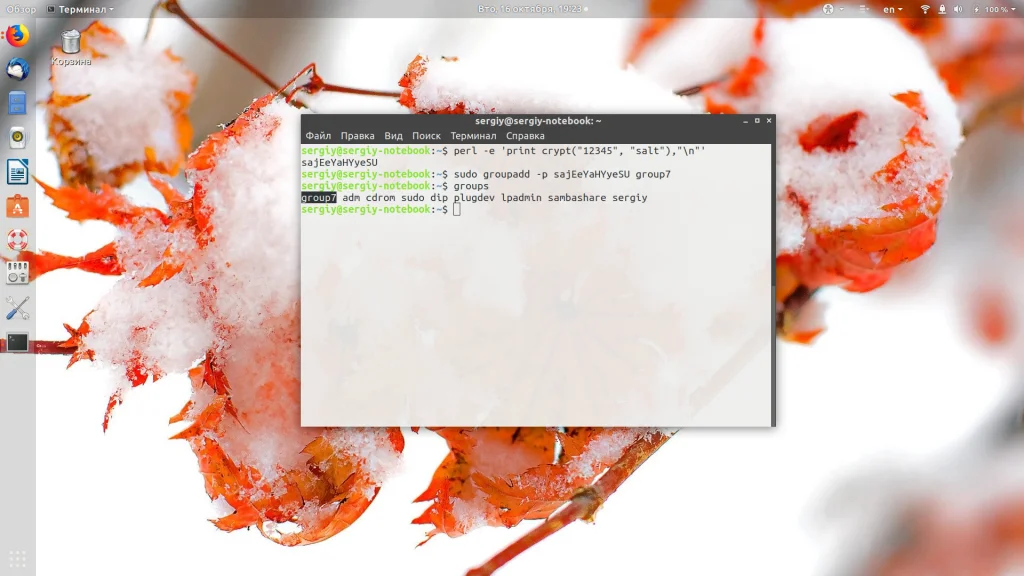Open Ubuntu Software orange bag icon
The width and height of the screenshot is (1024, 576).
click(x=18, y=206)
